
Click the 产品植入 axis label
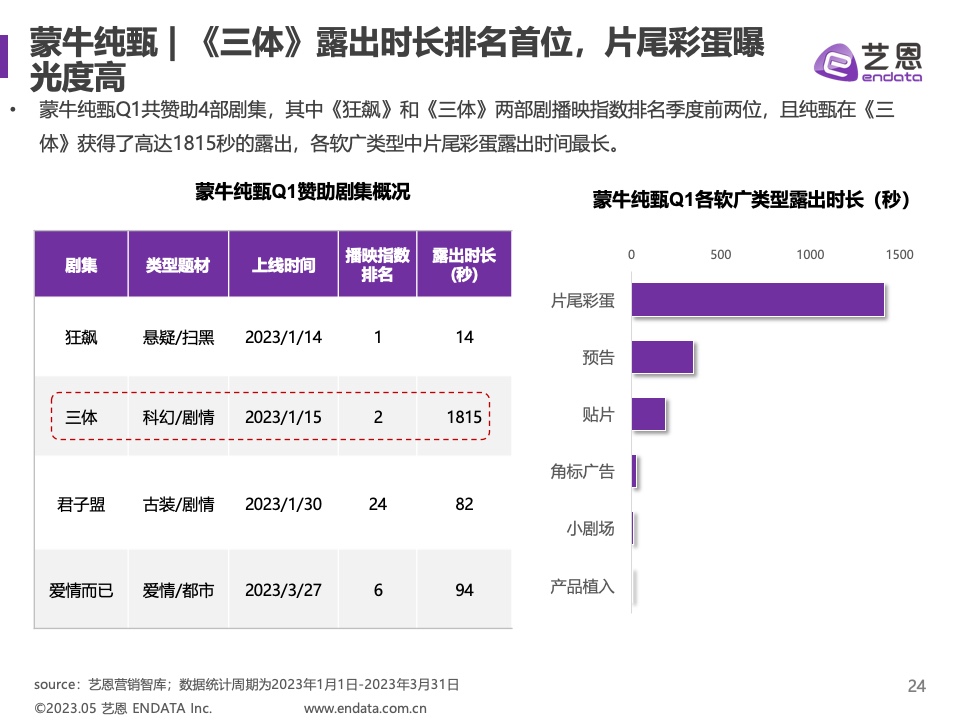(582, 587)
